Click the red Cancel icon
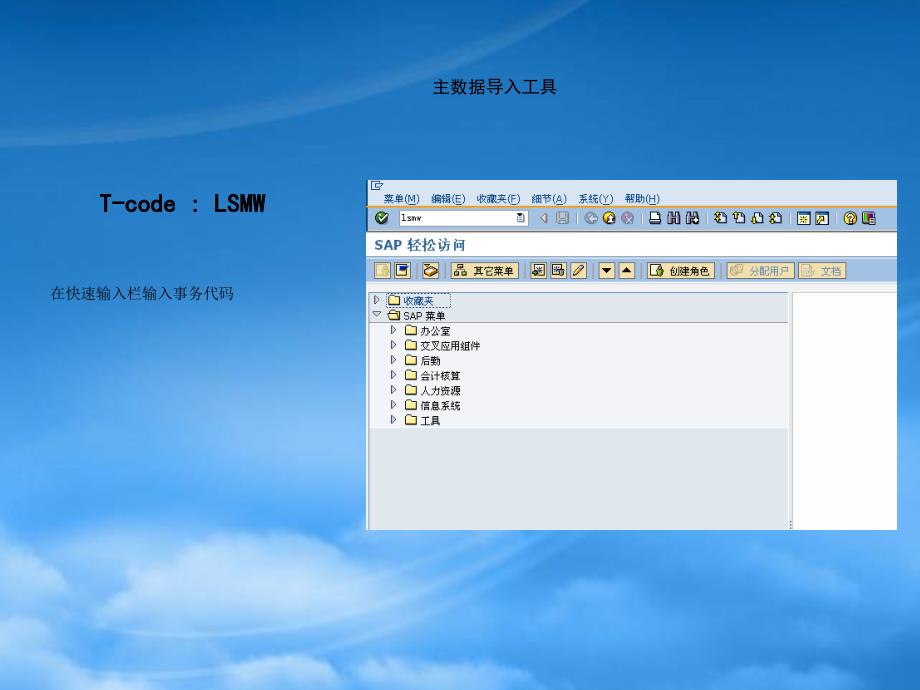Viewport: 920px width, 690px height. click(627, 218)
